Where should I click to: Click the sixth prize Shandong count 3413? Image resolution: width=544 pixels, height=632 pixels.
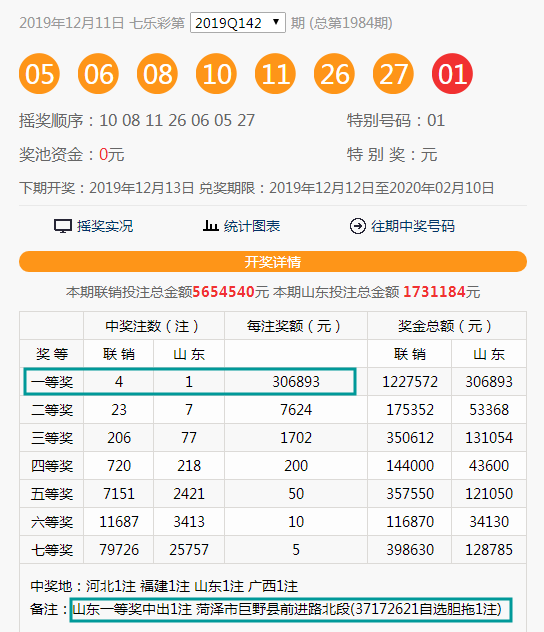[x=189, y=522]
